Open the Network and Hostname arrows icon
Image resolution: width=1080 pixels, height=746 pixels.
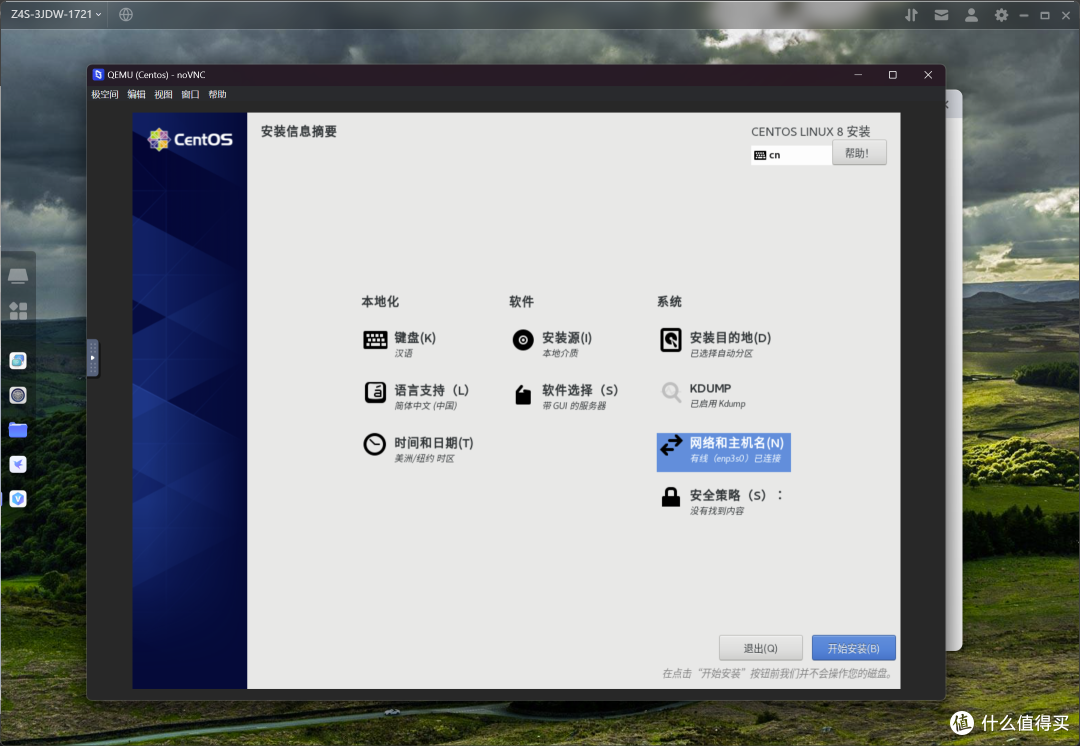672,446
